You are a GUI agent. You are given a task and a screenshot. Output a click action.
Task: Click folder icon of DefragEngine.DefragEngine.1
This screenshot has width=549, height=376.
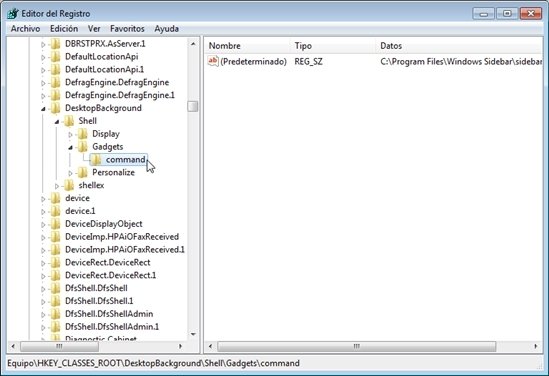[55, 95]
